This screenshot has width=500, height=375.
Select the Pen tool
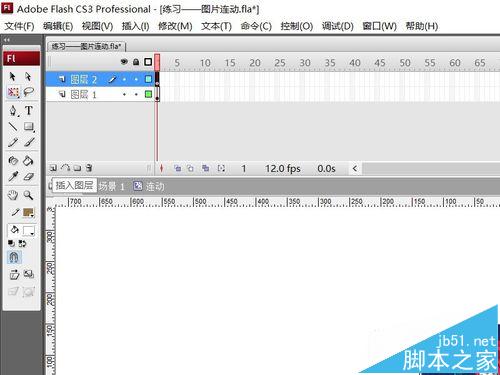(13, 111)
